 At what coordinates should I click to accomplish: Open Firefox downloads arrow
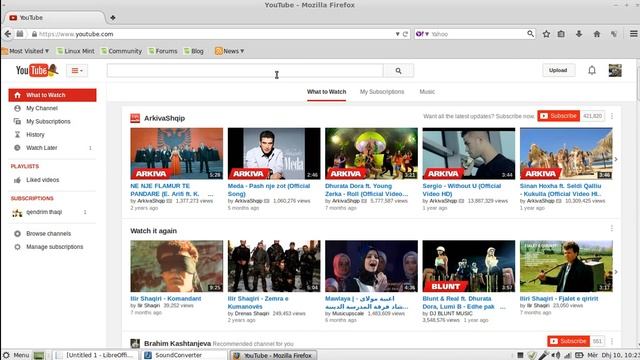(x=579, y=34)
